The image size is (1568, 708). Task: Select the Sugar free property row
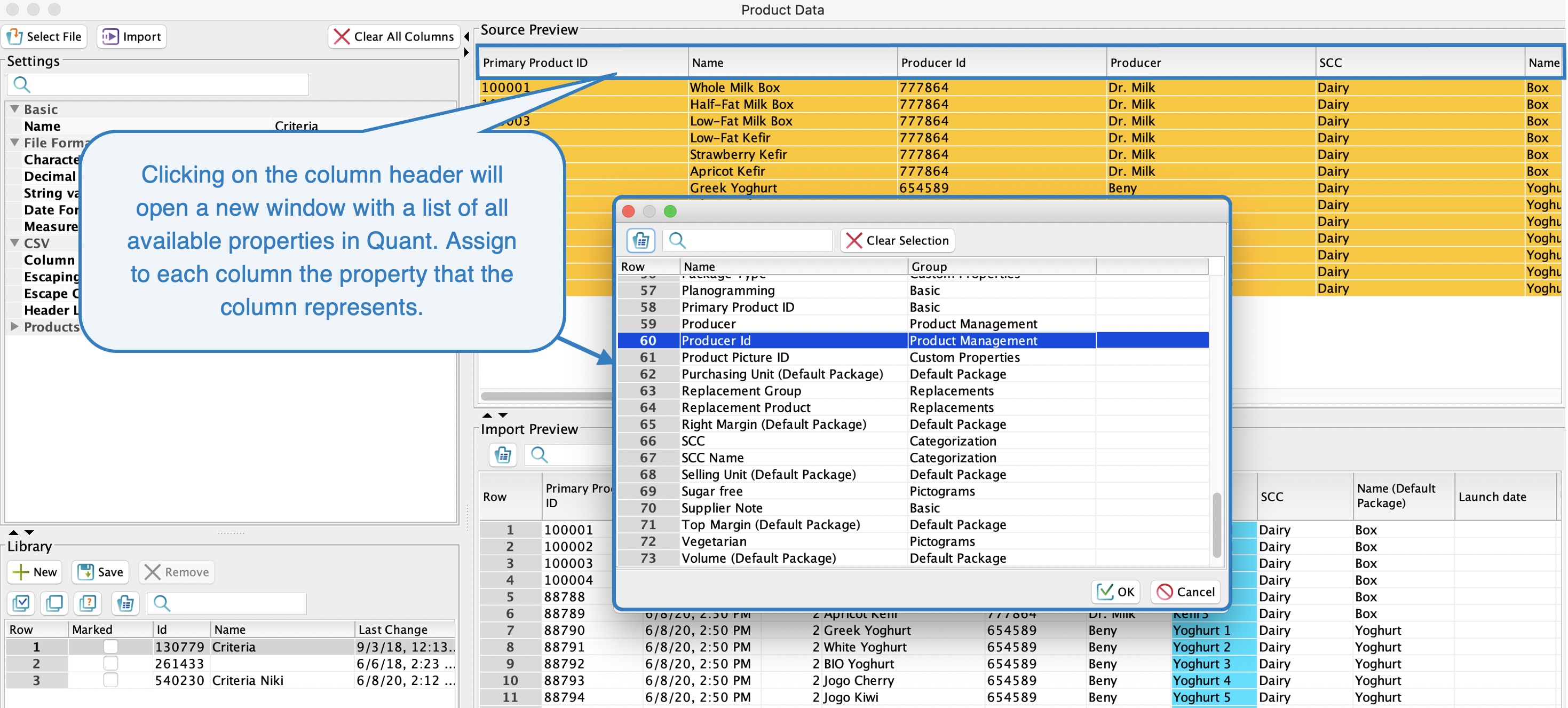click(913, 491)
